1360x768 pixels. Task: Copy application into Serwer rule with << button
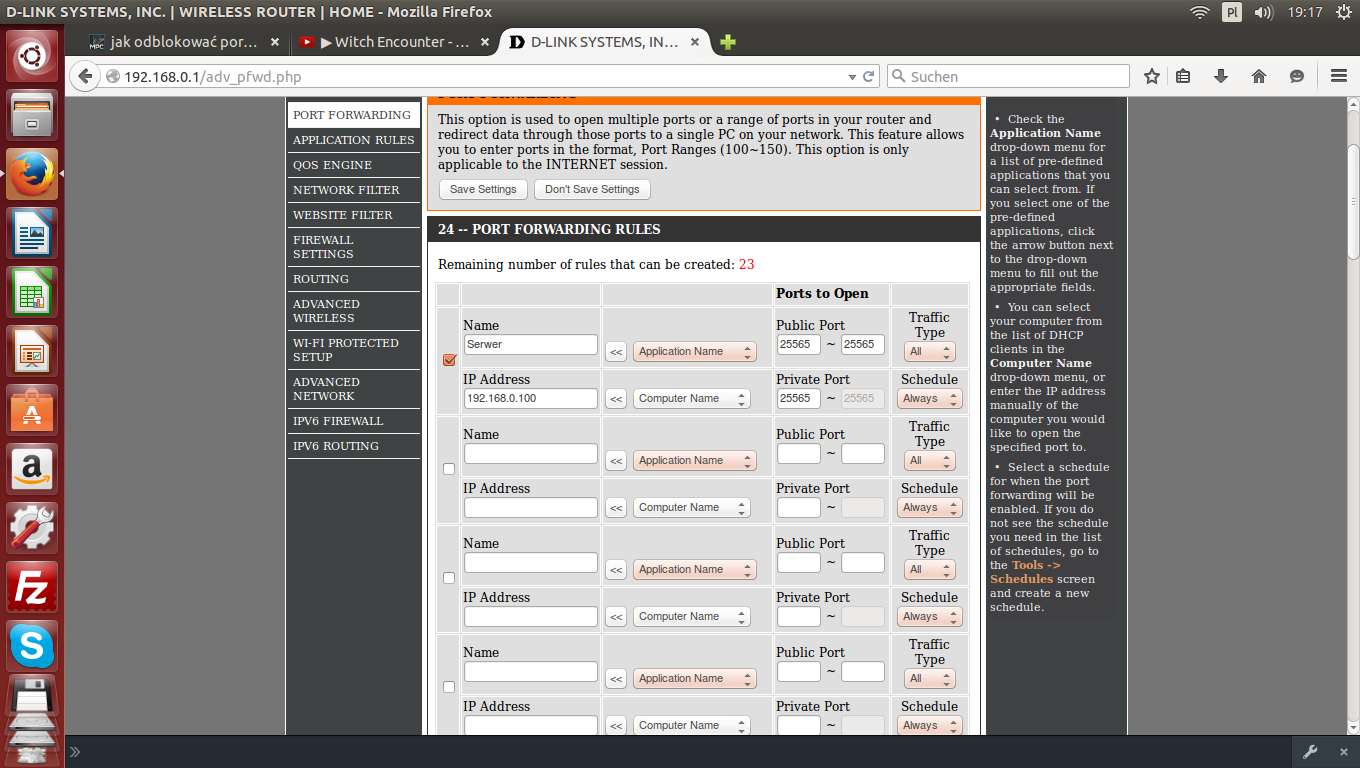click(616, 352)
